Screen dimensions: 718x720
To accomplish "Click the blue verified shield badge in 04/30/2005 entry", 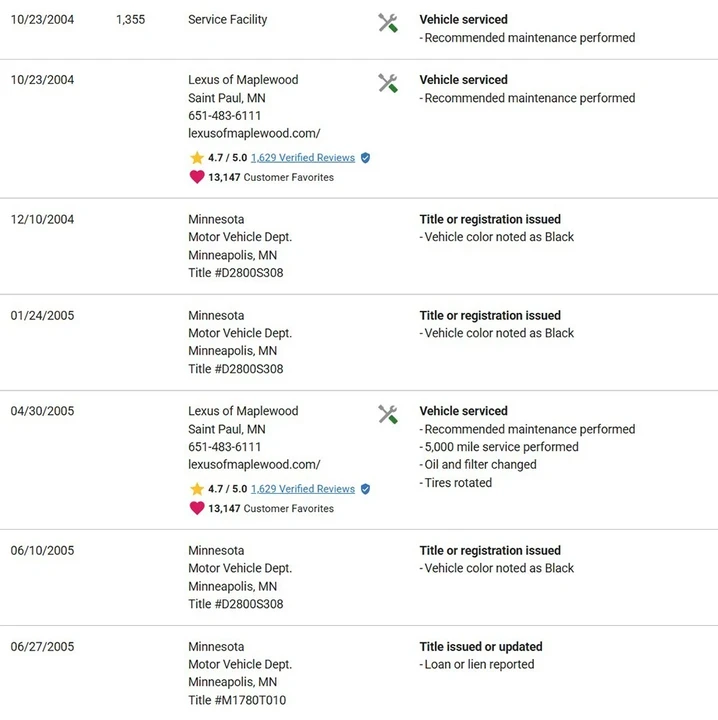I will [x=365, y=489].
